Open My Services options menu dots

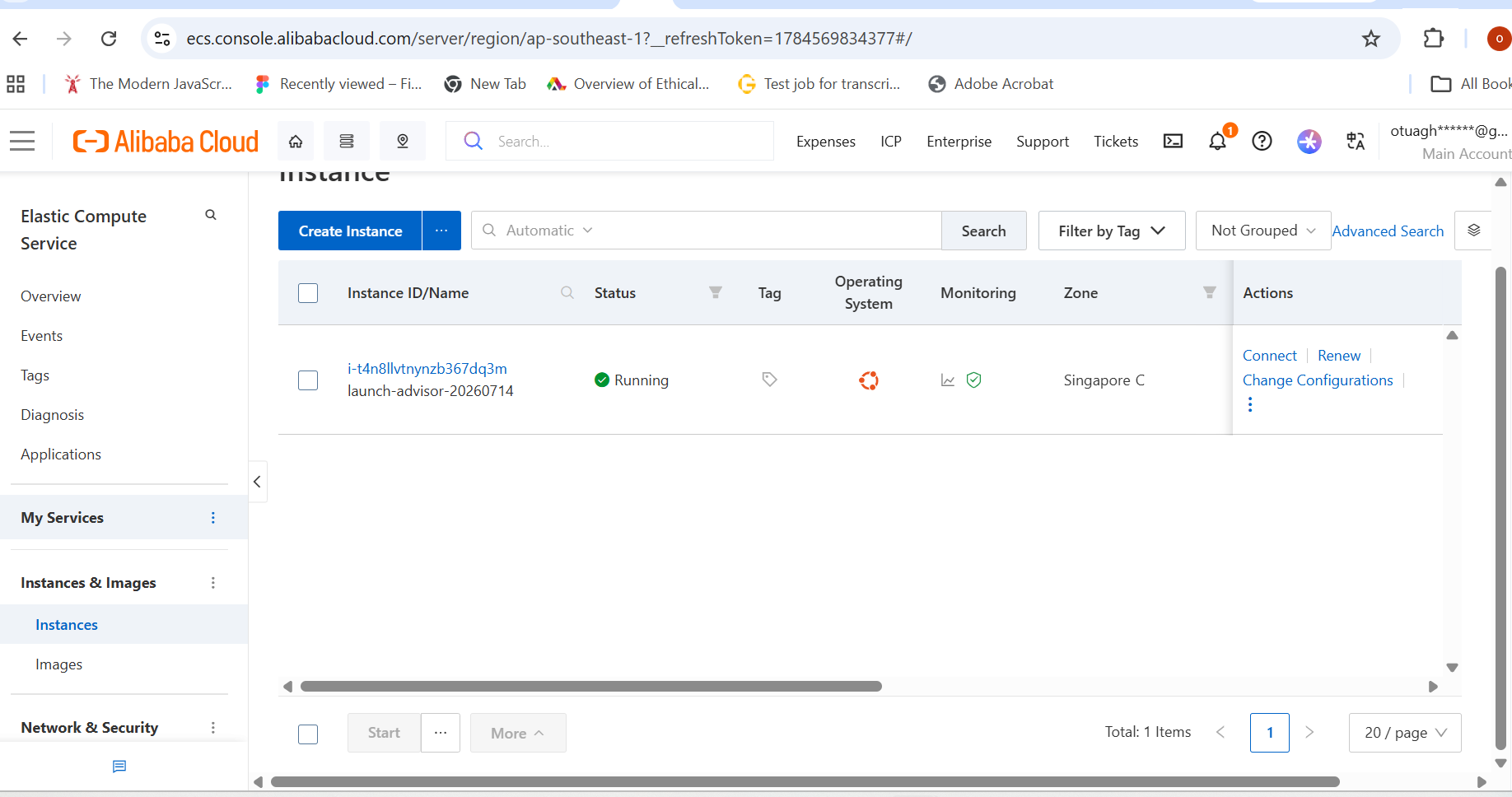click(x=213, y=518)
